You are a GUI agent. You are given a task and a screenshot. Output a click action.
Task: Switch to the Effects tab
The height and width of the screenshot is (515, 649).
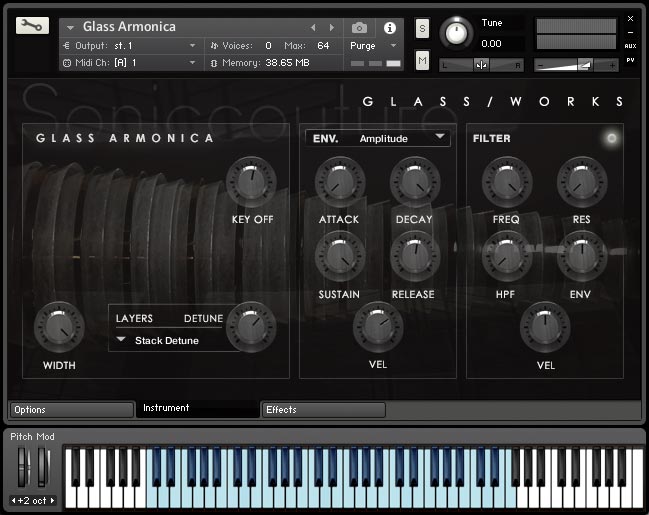click(323, 410)
